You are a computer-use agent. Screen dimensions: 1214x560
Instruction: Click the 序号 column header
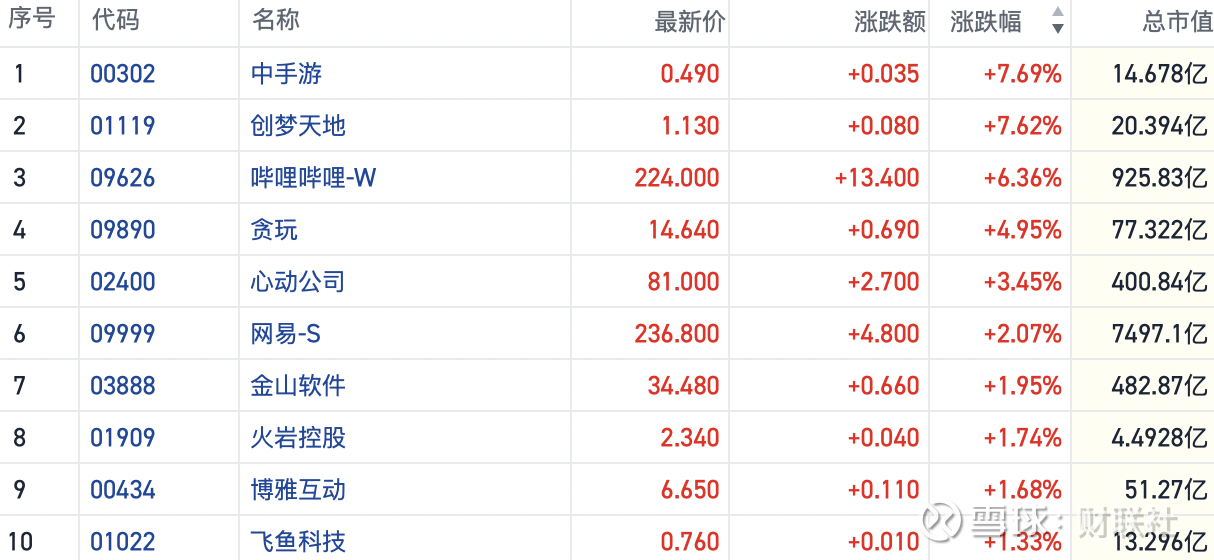tap(32, 21)
